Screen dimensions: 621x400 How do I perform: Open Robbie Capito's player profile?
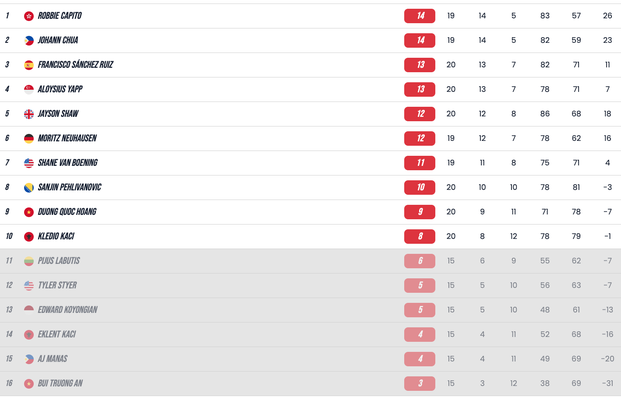pos(60,16)
